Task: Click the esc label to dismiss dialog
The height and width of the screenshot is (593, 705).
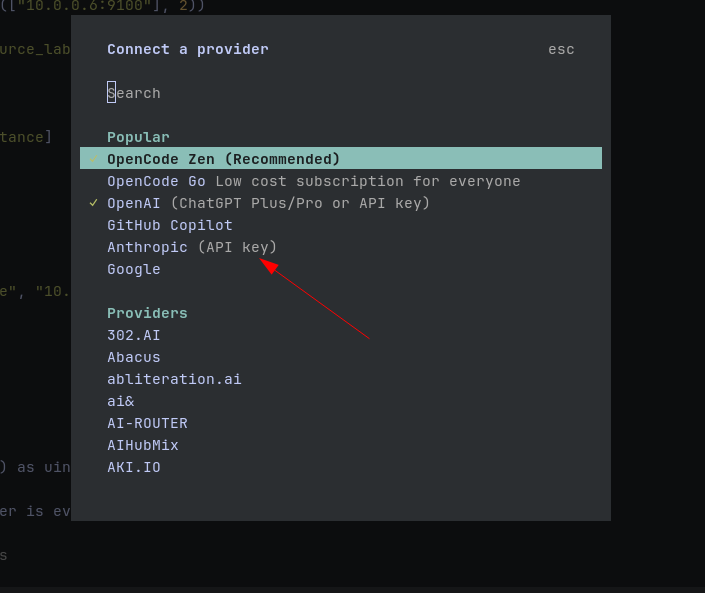Action: coord(561,49)
